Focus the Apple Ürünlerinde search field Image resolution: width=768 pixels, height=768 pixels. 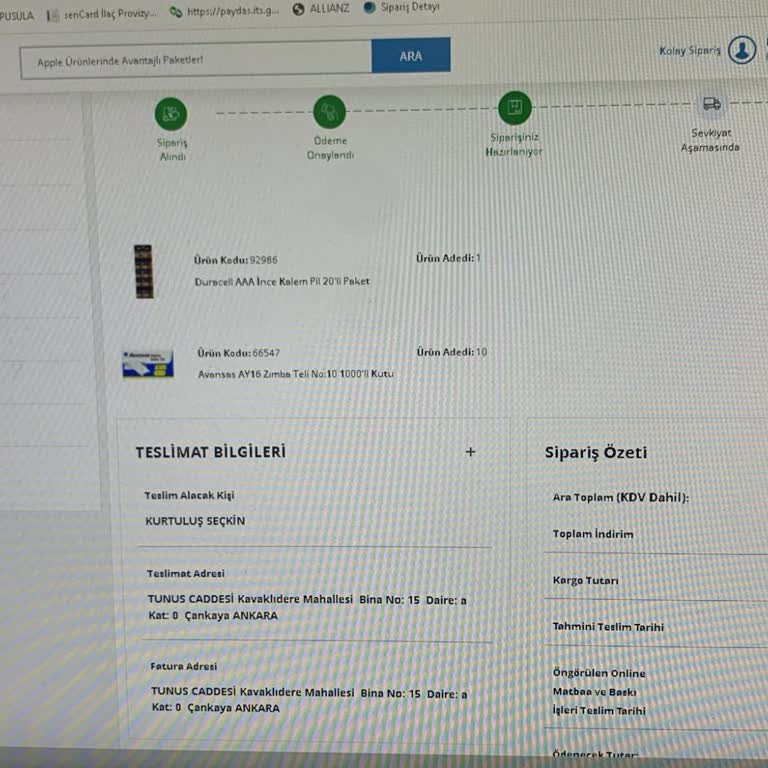(x=196, y=60)
